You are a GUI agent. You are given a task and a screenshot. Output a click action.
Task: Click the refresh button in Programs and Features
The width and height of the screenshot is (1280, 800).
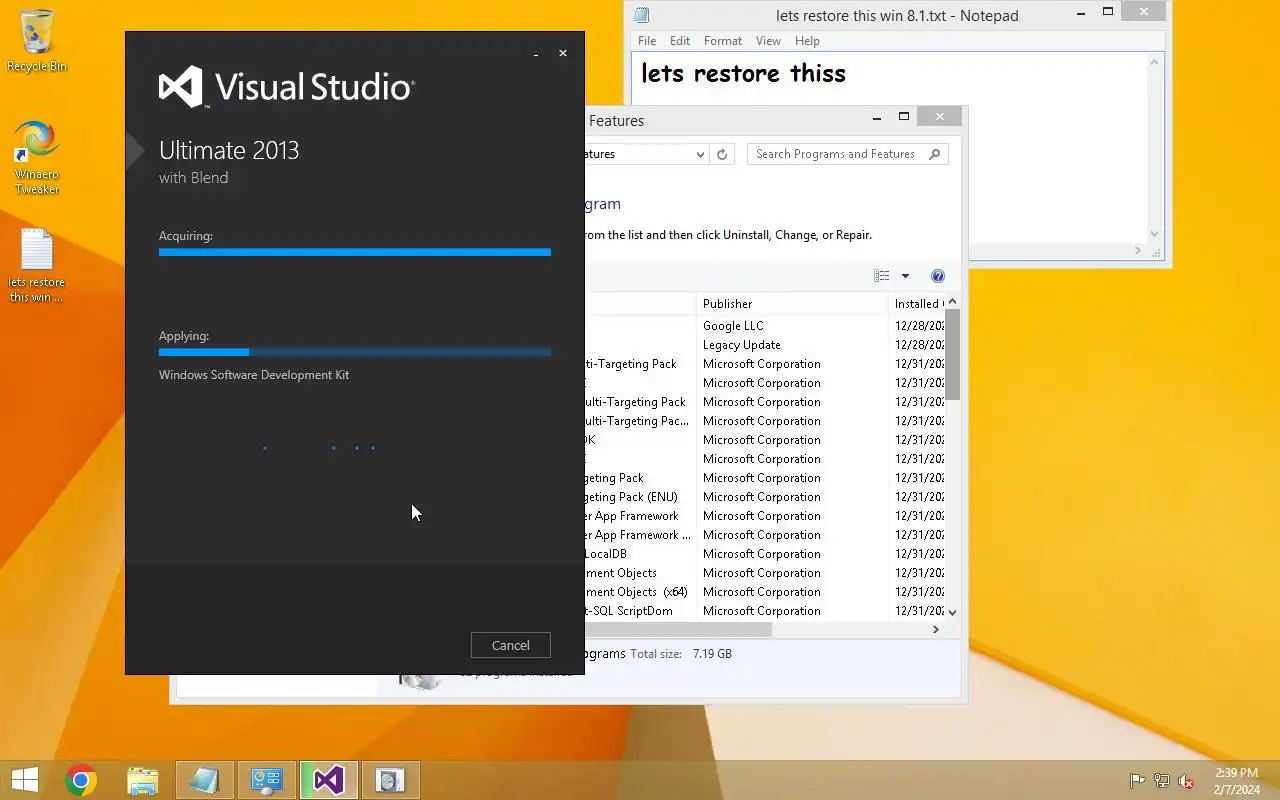pyautogui.click(x=722, y=154)
